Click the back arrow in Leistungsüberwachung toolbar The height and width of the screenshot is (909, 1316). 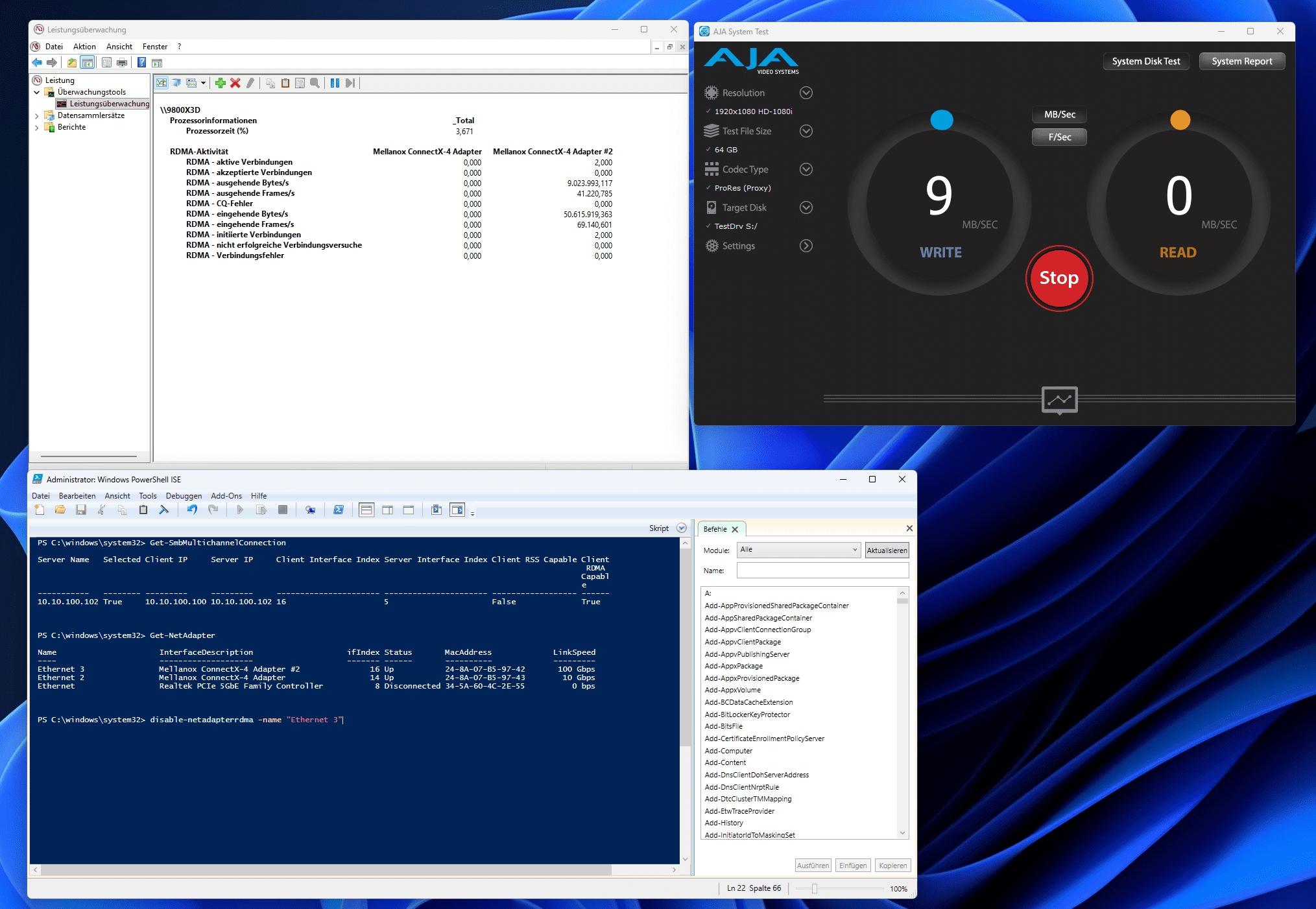pyautogui.click(x=37, y=63)
